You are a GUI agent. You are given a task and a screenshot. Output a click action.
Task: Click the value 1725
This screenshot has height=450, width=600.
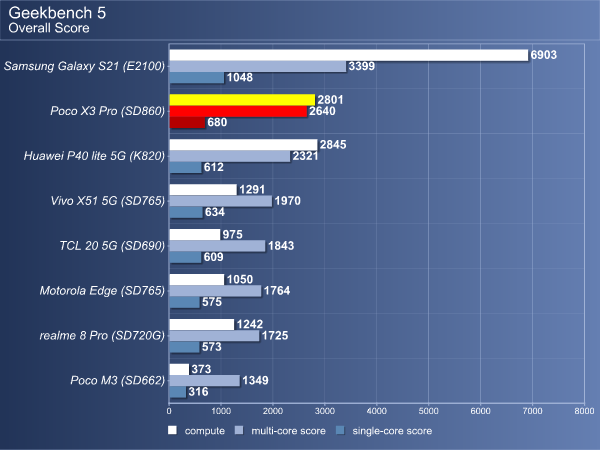tap(275, 336)
